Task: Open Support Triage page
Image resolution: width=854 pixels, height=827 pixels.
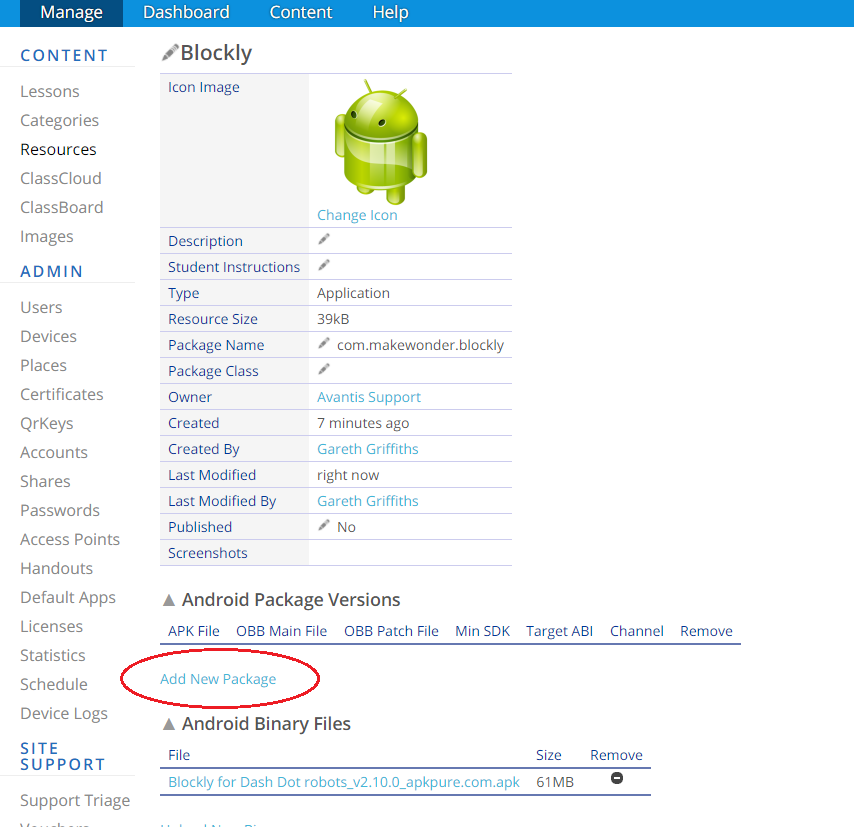Action: pyautogui.click(x=75, y=801)
